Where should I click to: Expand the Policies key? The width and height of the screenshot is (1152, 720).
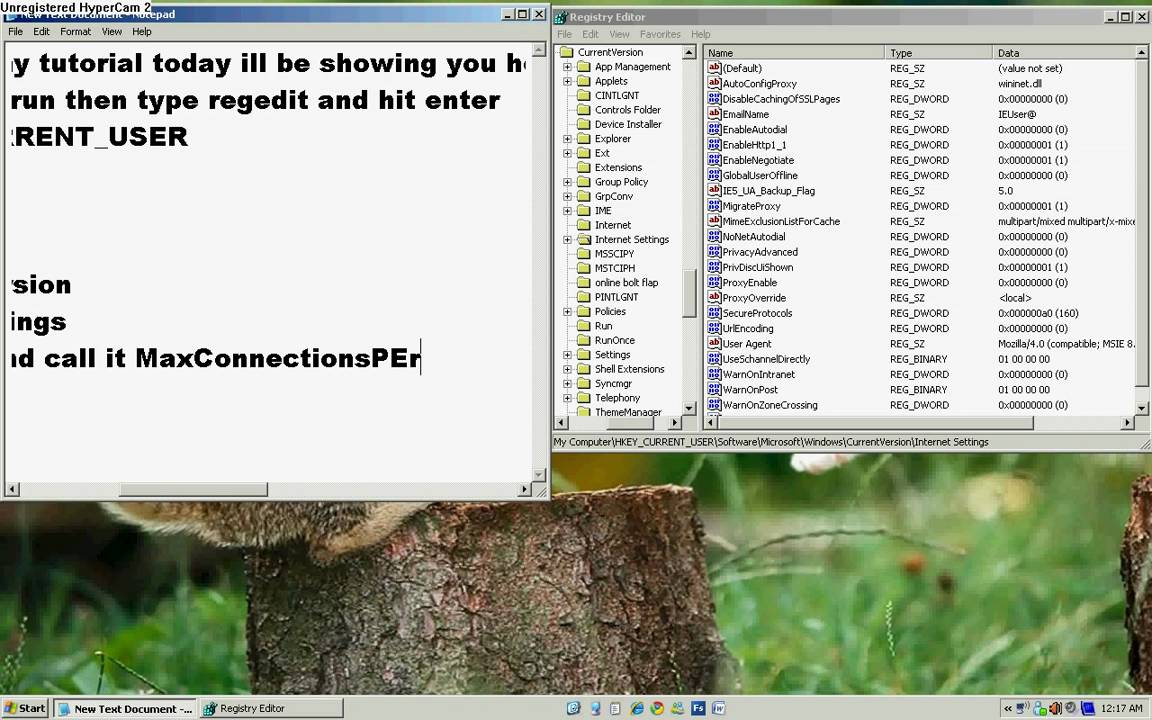coord(567,312)
